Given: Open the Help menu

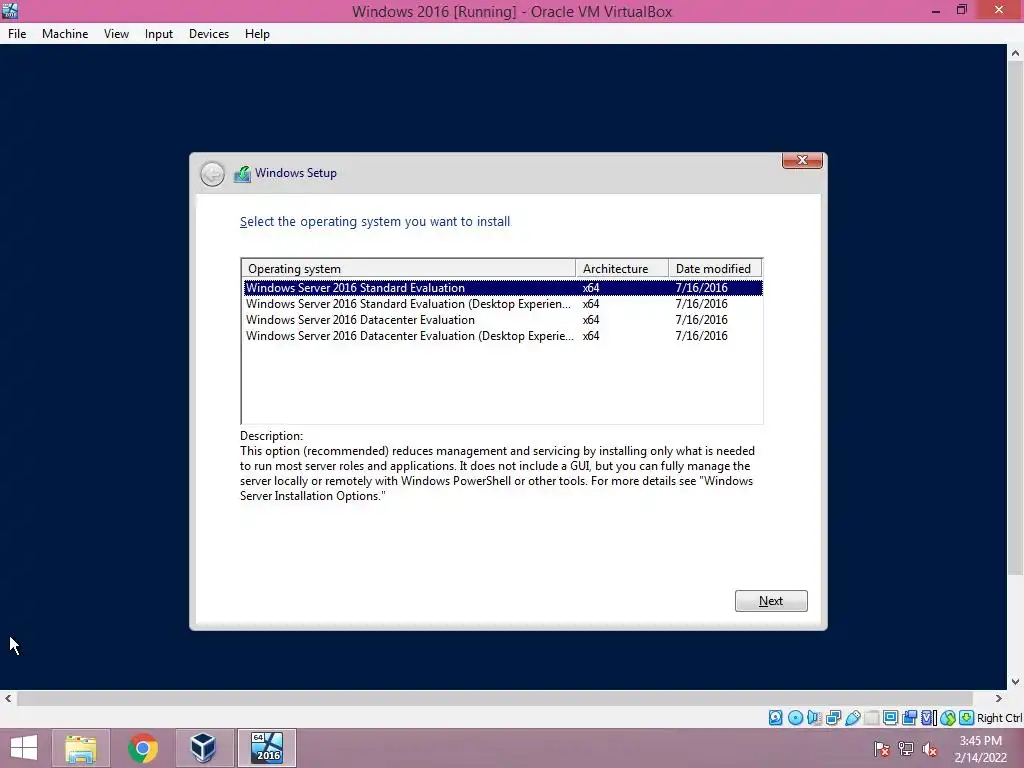Looking at the screenshot, I should (257, 34).
